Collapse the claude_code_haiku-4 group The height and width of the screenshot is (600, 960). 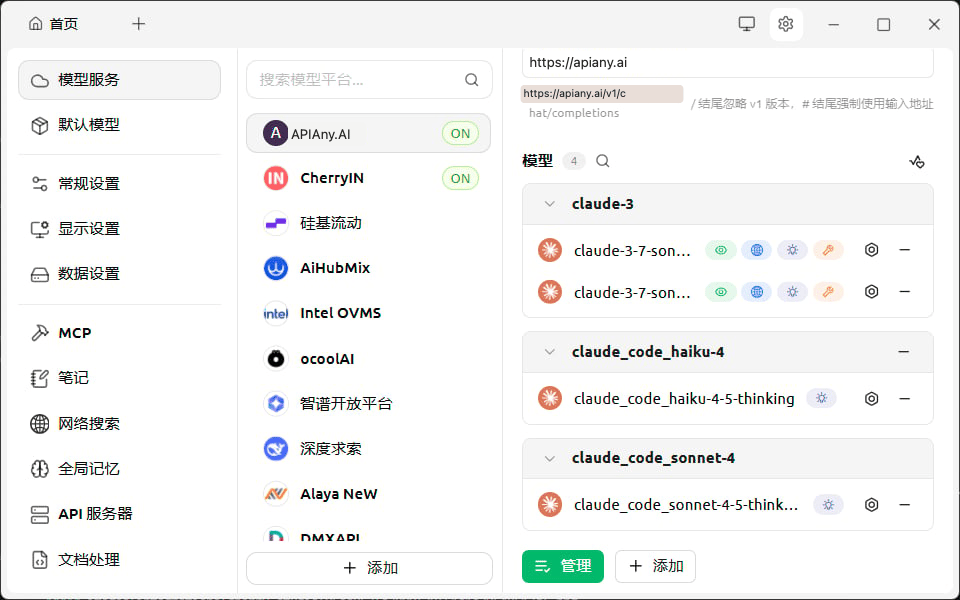click(x=550, y=352)
